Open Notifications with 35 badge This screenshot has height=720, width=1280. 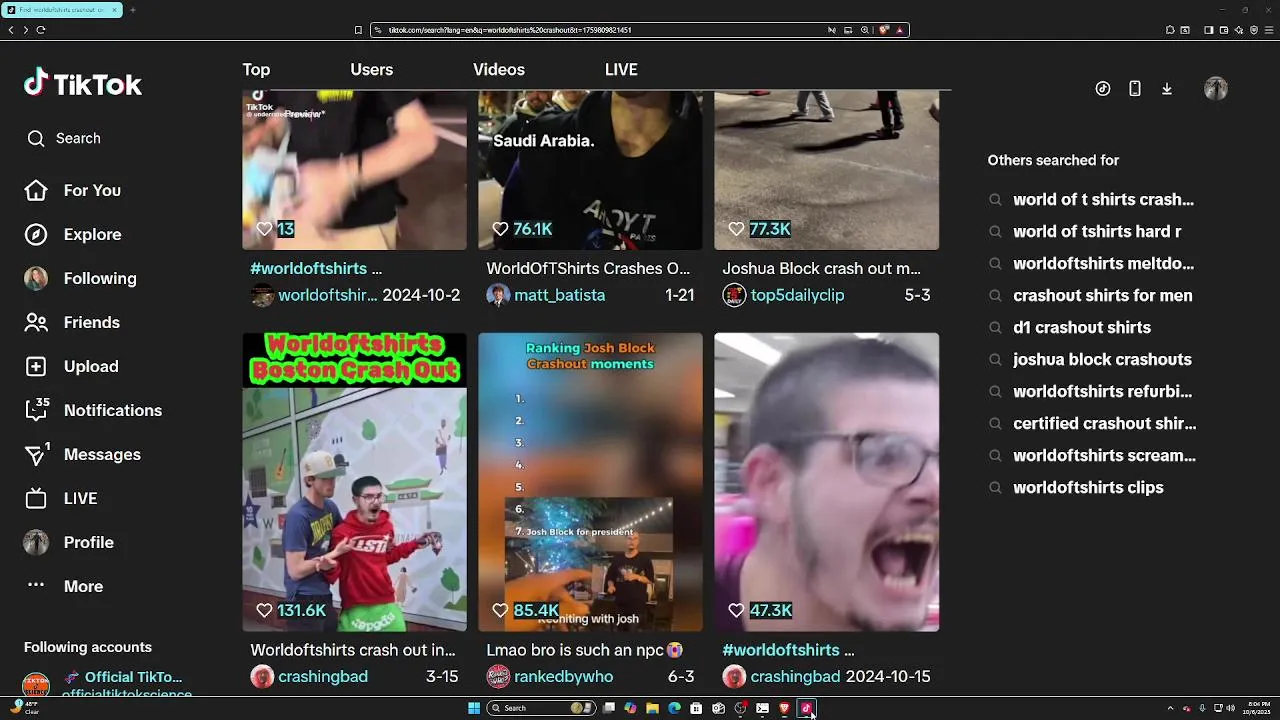(93, 410)
